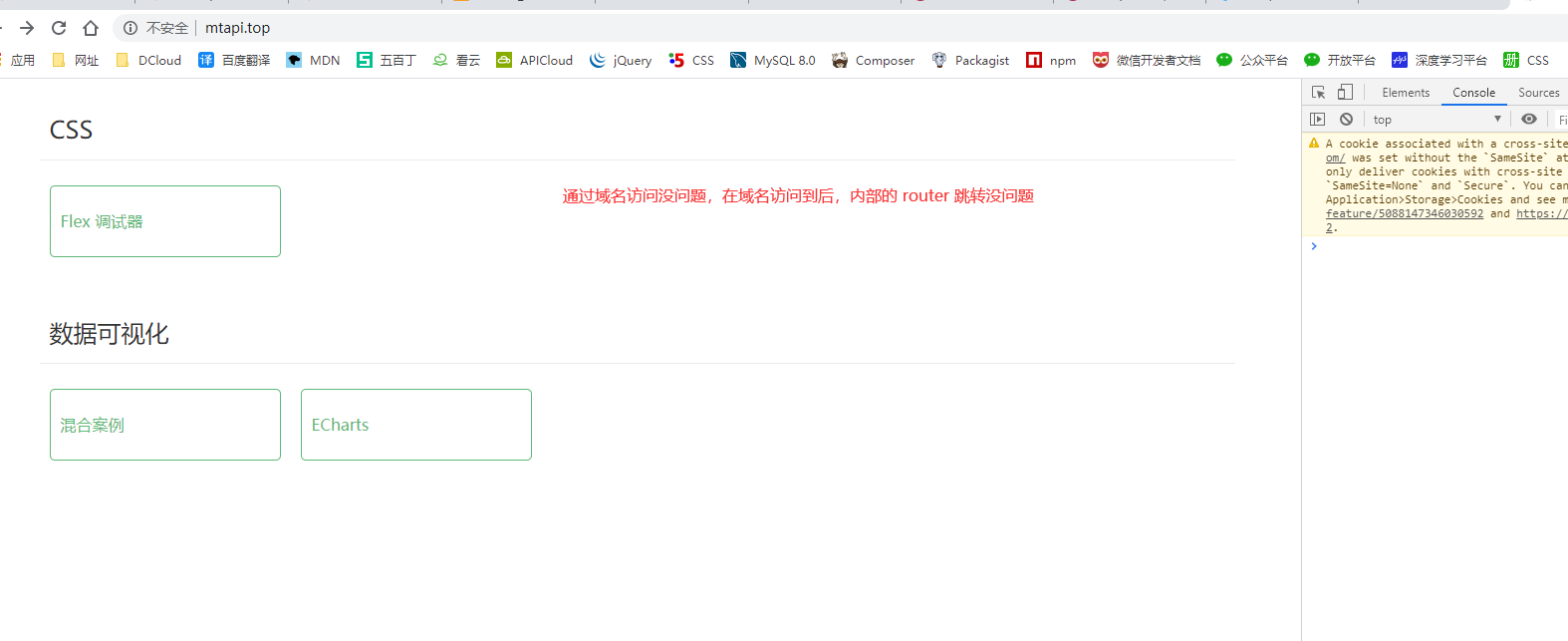Image resolution: width=1568 pixels, height=641 pixels.
Task: Click the 数据可视化 section heading
Action: pyautogui.click(x=109, y=334)
